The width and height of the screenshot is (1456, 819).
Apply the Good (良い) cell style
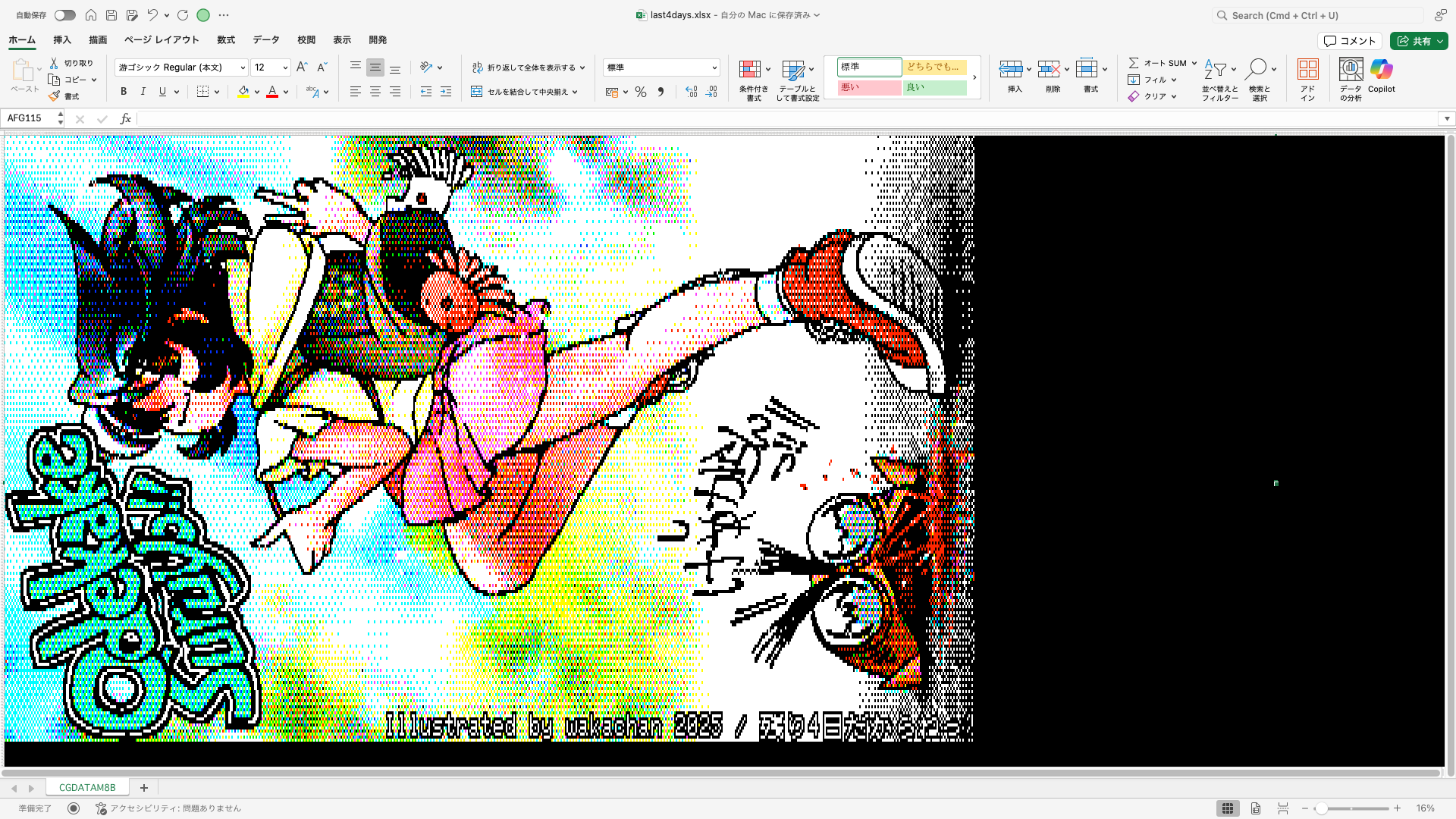coord(934,87)
